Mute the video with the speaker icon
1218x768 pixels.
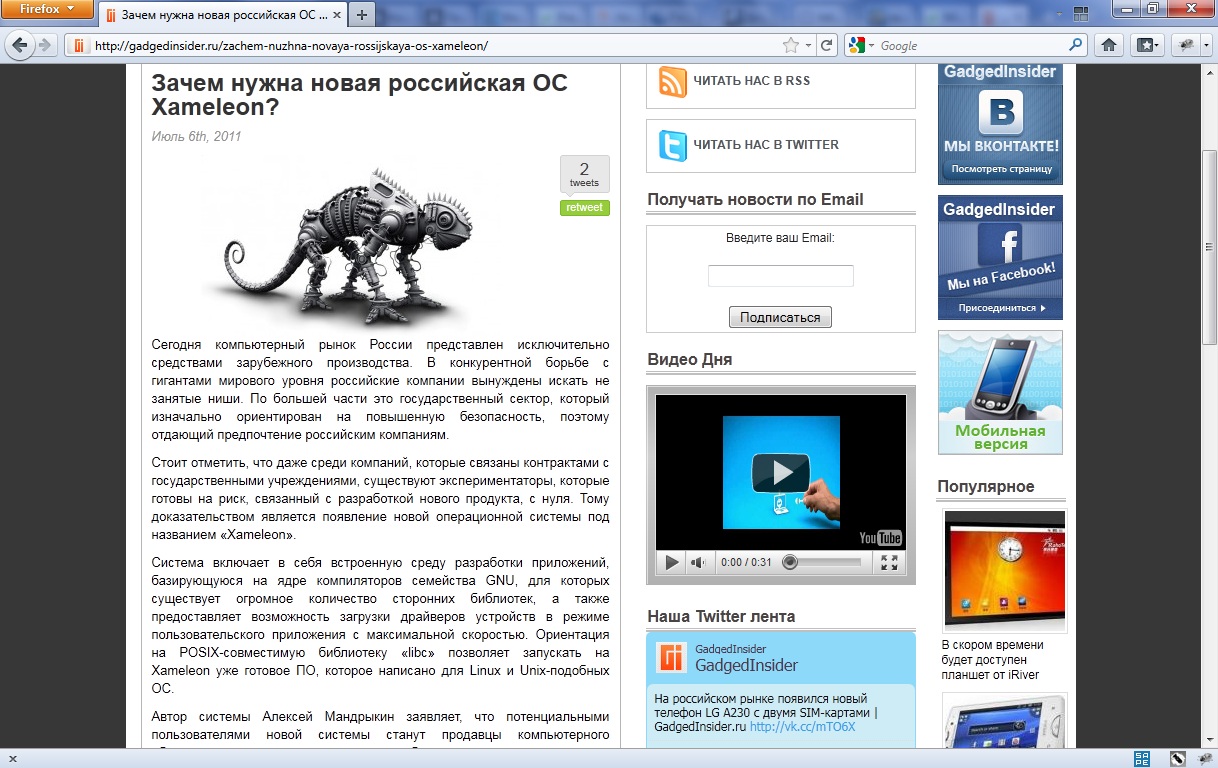(698, 563)
